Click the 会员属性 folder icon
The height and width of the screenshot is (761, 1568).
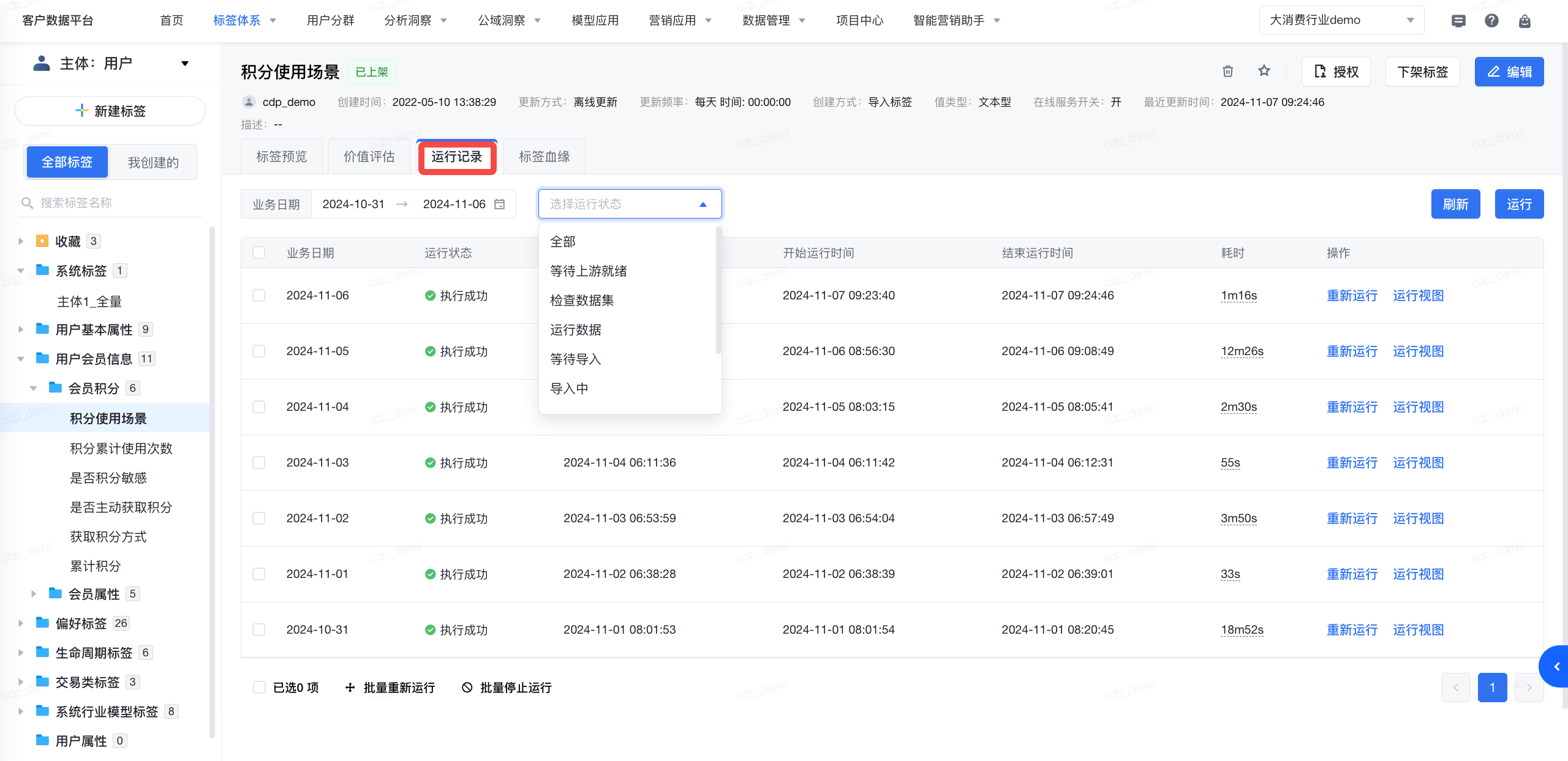pyautogui.click(x=55, y=593)
